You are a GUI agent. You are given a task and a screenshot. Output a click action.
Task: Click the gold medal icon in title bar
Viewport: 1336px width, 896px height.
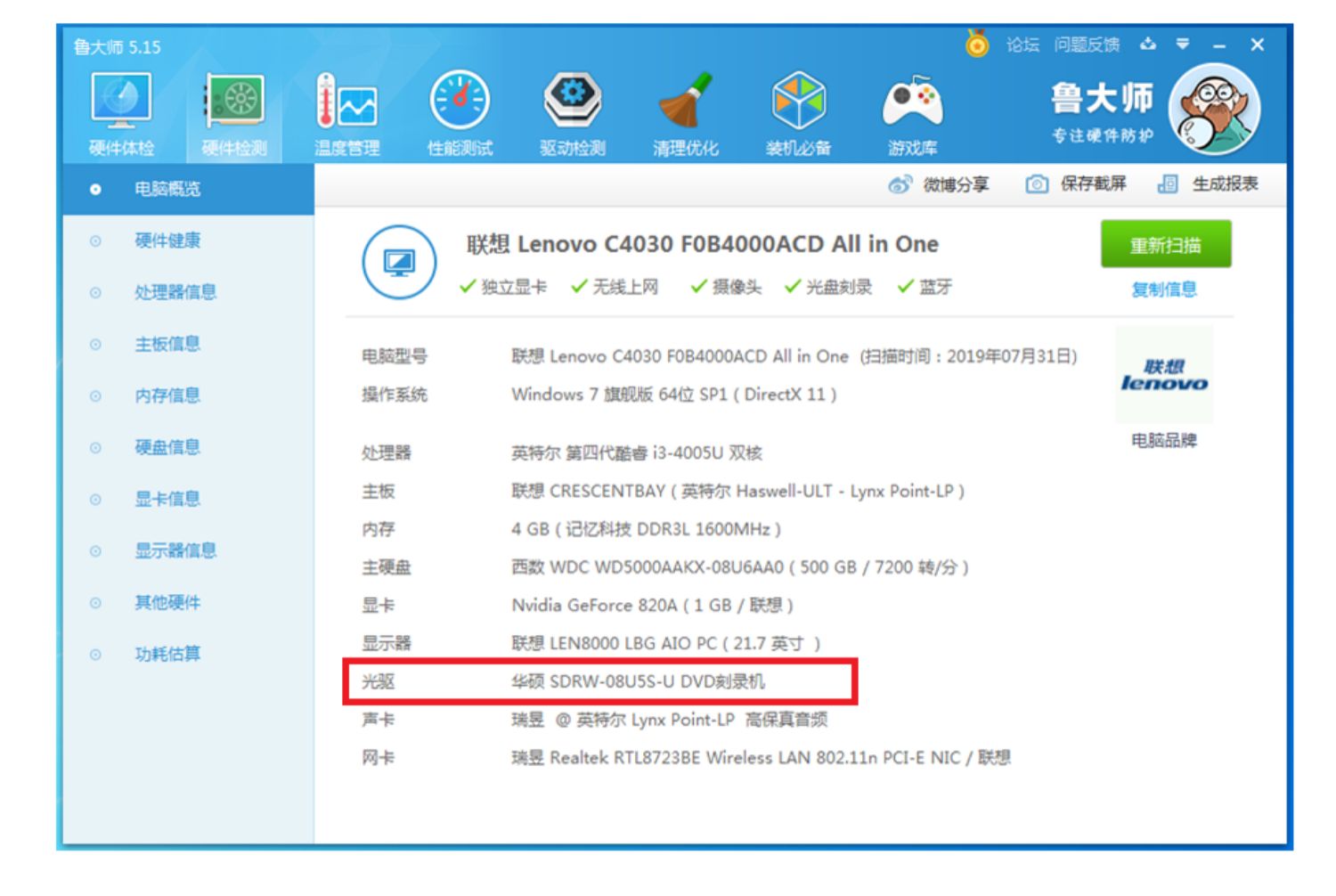point(977,43)
